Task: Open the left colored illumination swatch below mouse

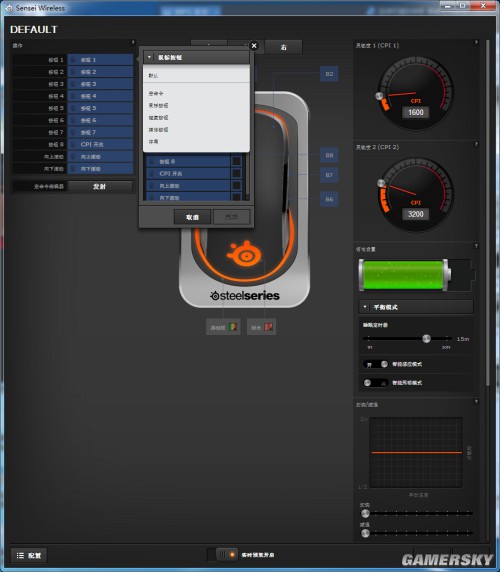Action: pos(223,327)
